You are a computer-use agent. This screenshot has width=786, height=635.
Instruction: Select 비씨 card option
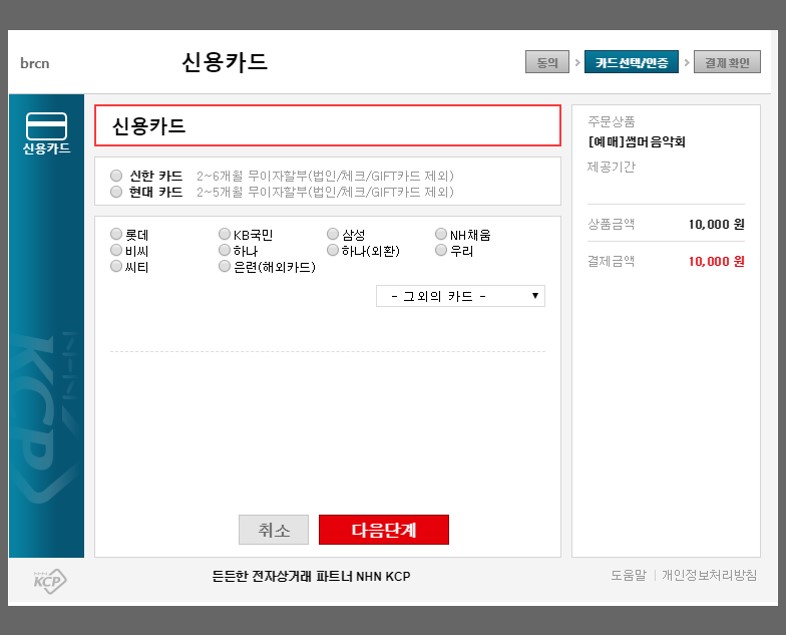tap(117, 251)
